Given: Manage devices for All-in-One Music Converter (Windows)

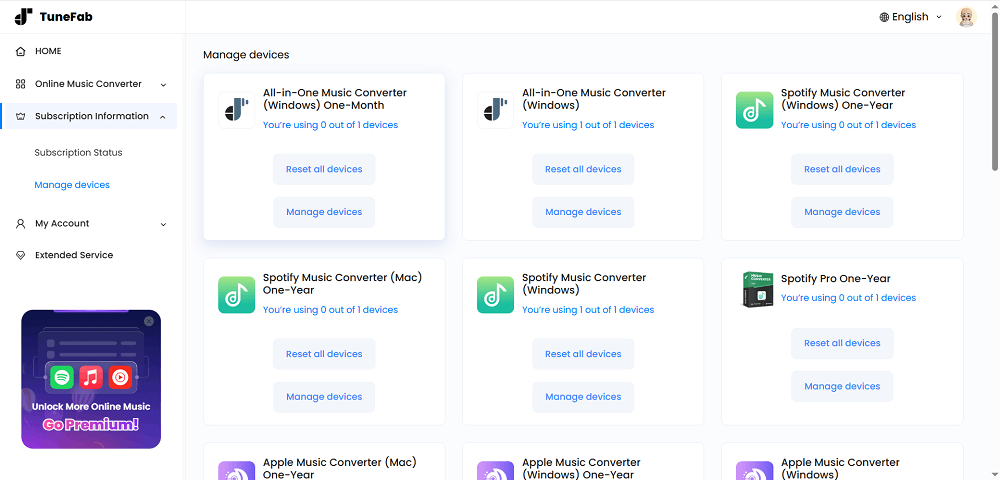Looking at the screenshot, I should 583,212.
